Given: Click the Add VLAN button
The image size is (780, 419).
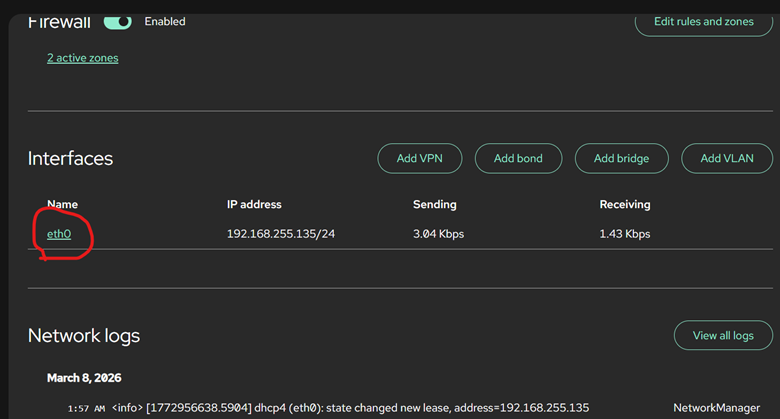Looking at the screenshot, I should (727, 158).
